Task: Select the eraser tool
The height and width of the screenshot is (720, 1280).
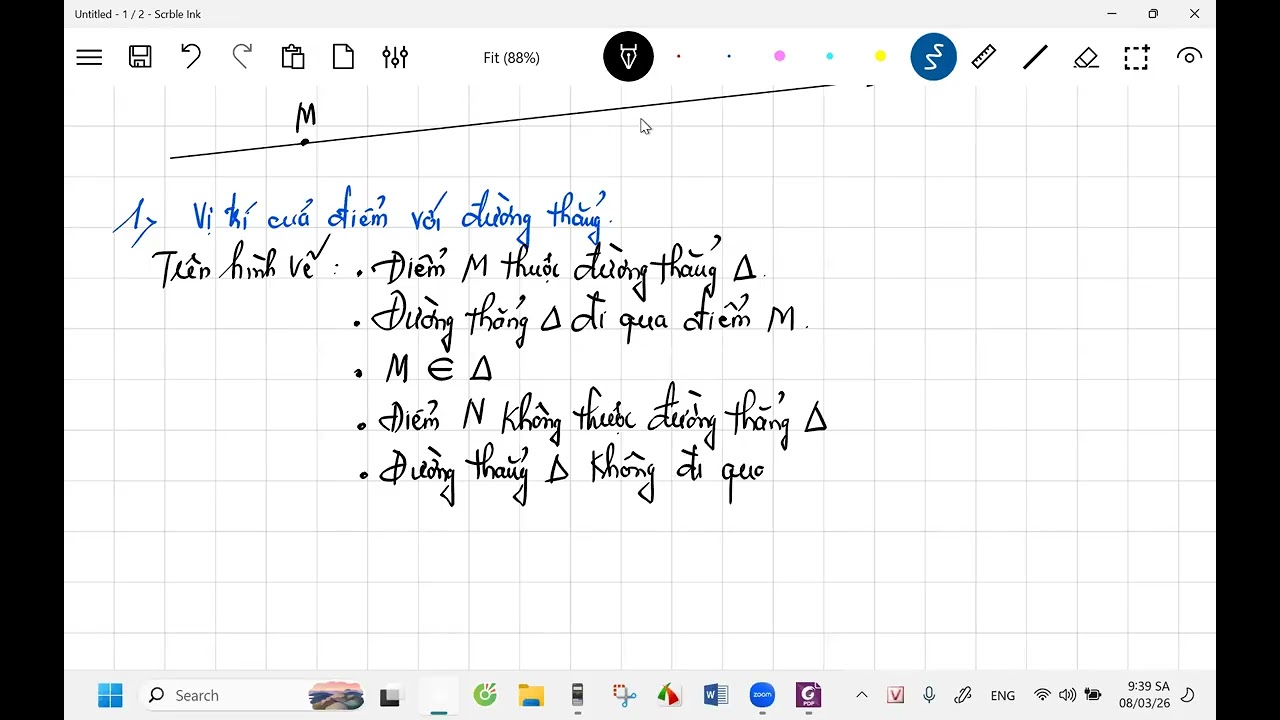Action: pyautogui.click(x=1086, y=57)
